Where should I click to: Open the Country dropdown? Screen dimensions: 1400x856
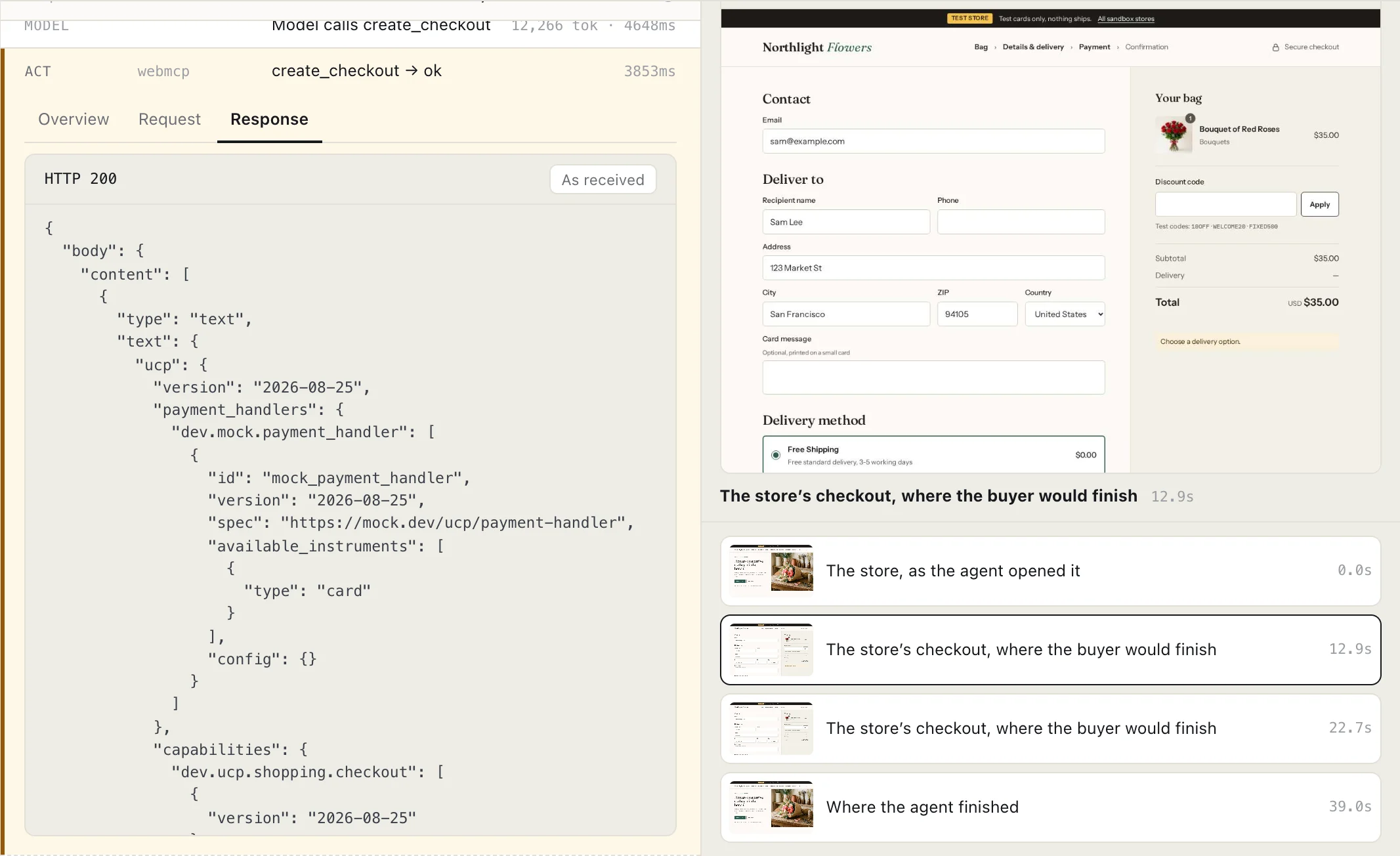(x=1065, y=314)
